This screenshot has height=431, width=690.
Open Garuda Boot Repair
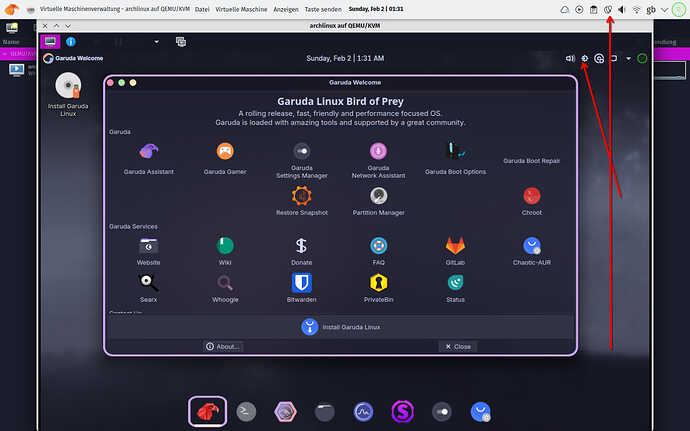[x=532, y=161]
